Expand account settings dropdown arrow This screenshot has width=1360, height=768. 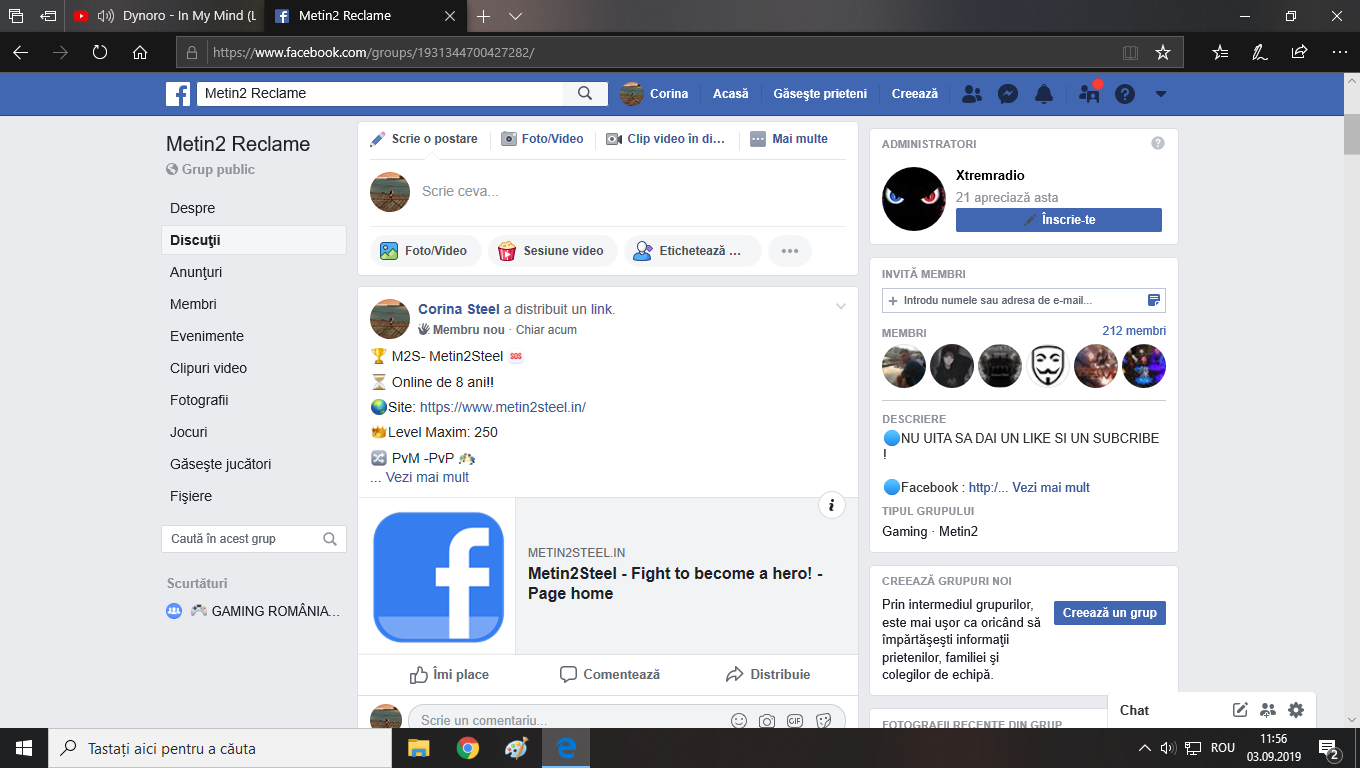click(1161, 94)
